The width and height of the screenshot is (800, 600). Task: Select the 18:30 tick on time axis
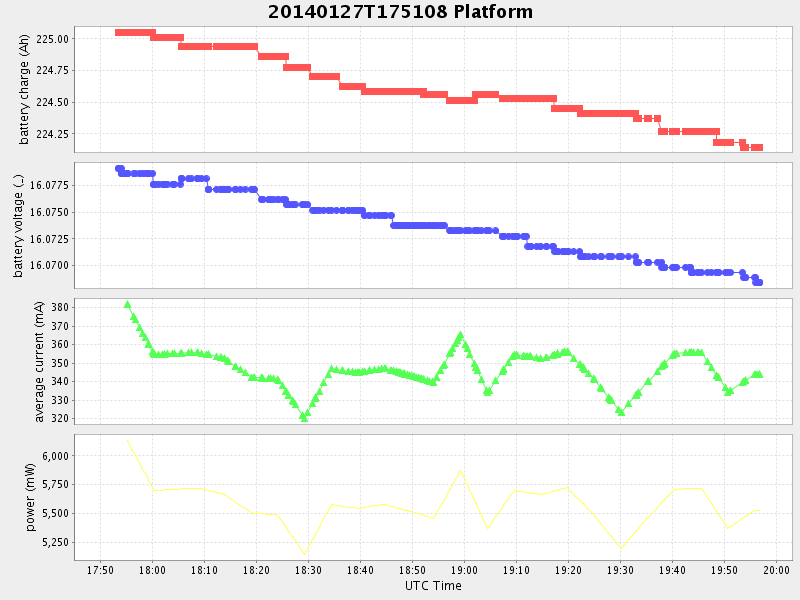point(308,570)
